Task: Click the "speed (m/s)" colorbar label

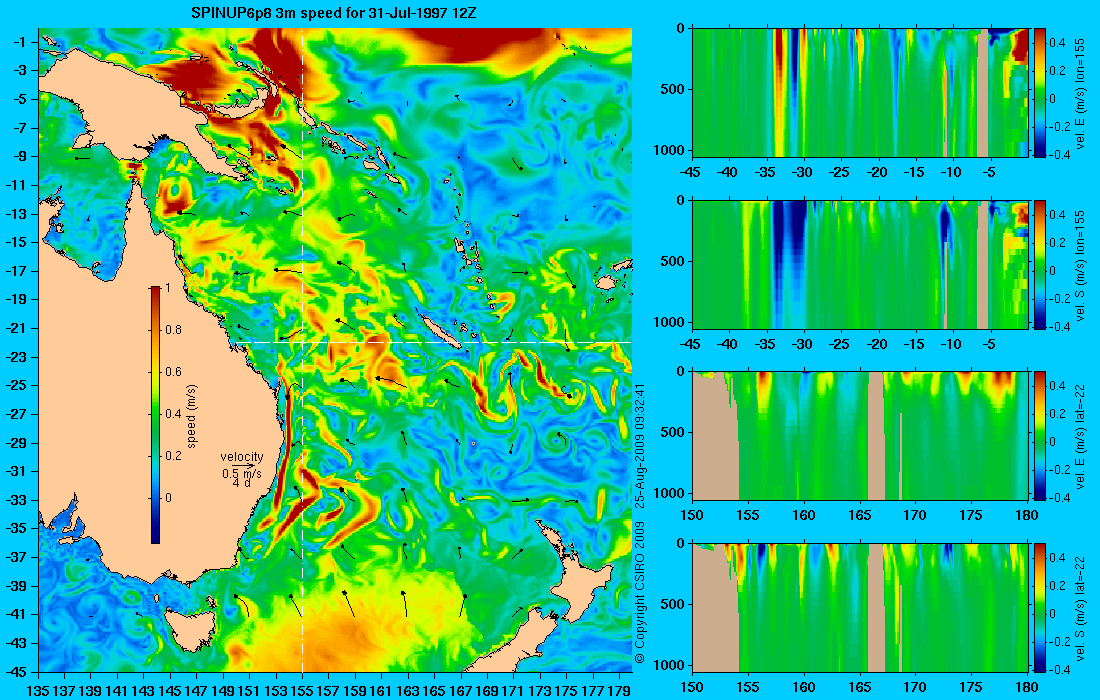Action: 192,416
